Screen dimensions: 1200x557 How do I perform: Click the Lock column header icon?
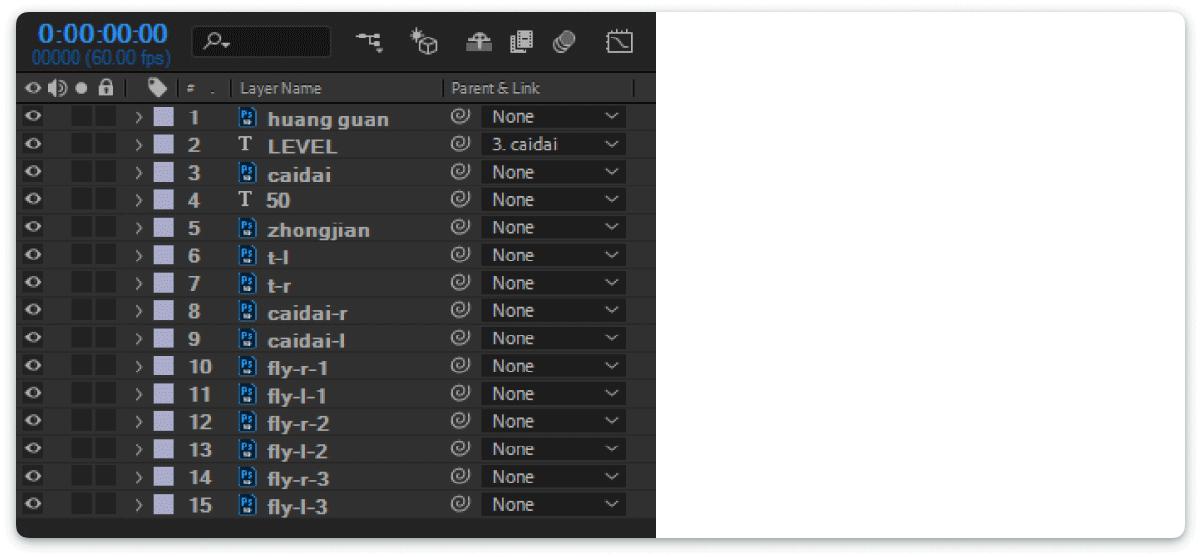[x=105, y=88]
